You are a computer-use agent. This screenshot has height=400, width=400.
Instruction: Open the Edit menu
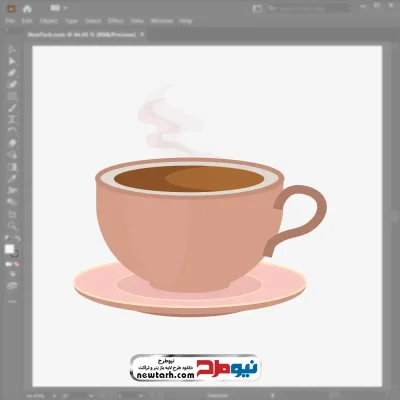point(27,21)
